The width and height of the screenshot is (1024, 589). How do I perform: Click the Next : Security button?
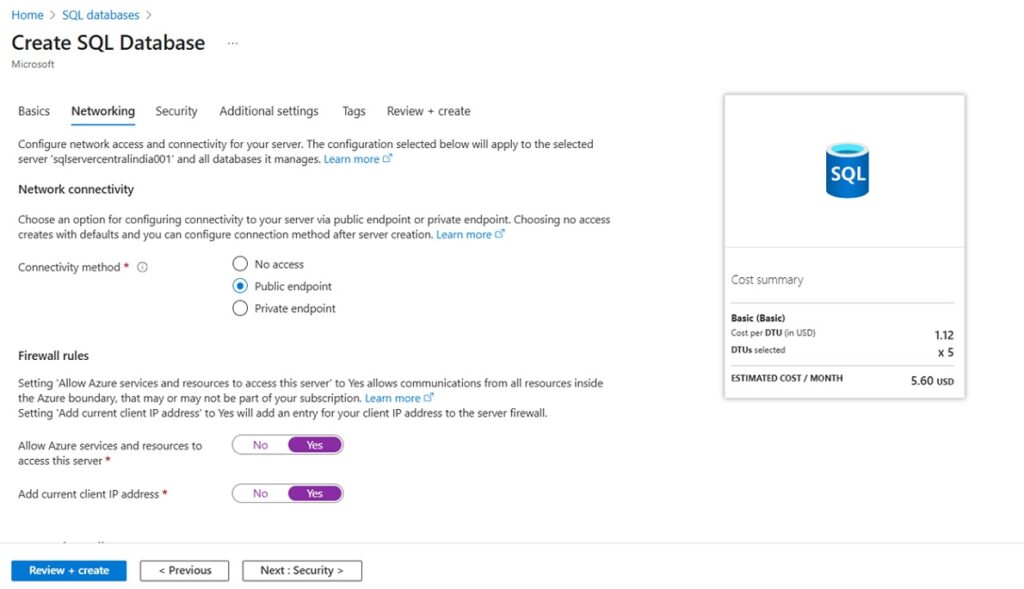point(302,571)
